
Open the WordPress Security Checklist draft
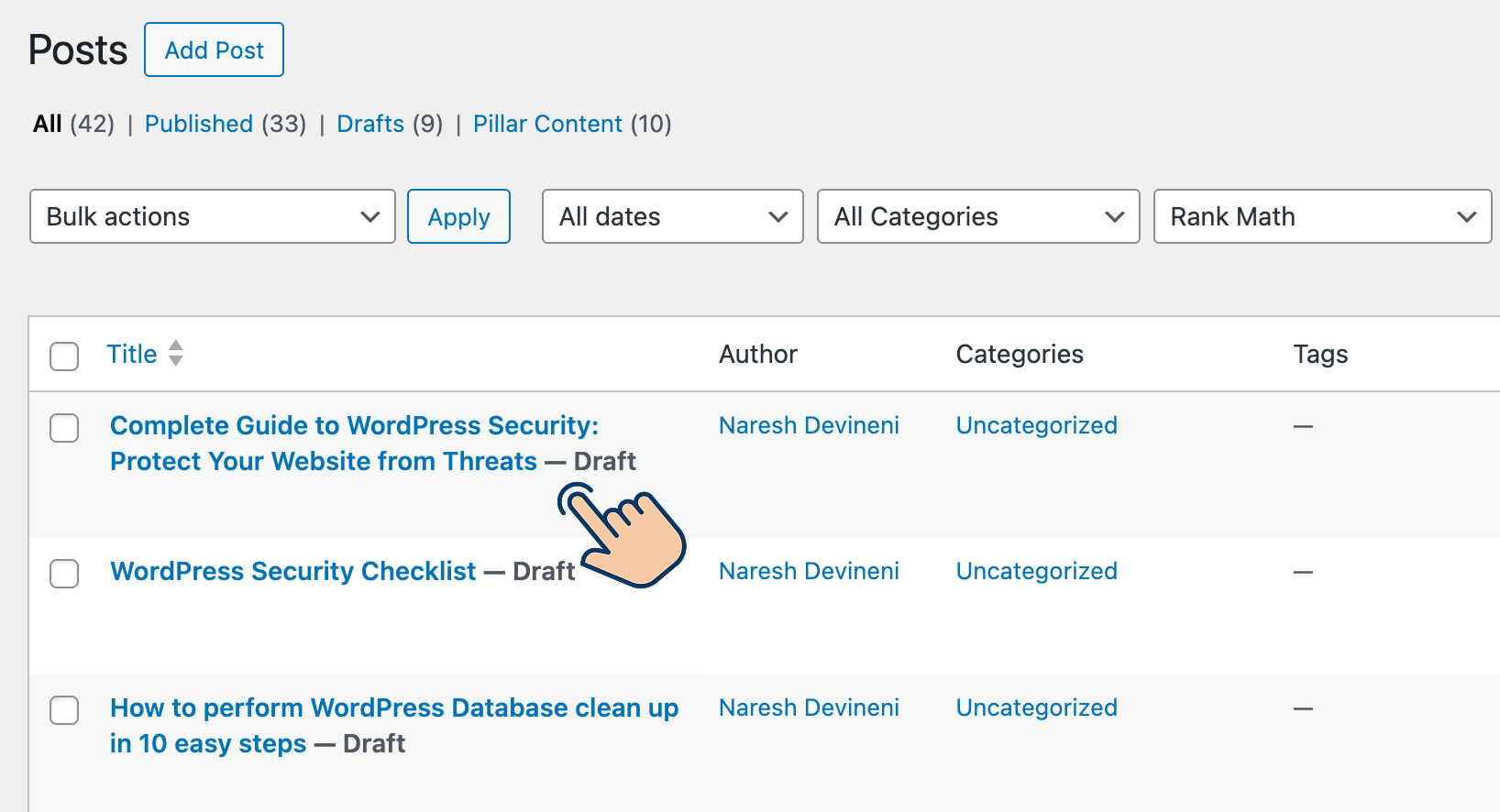tap(293, 571)
